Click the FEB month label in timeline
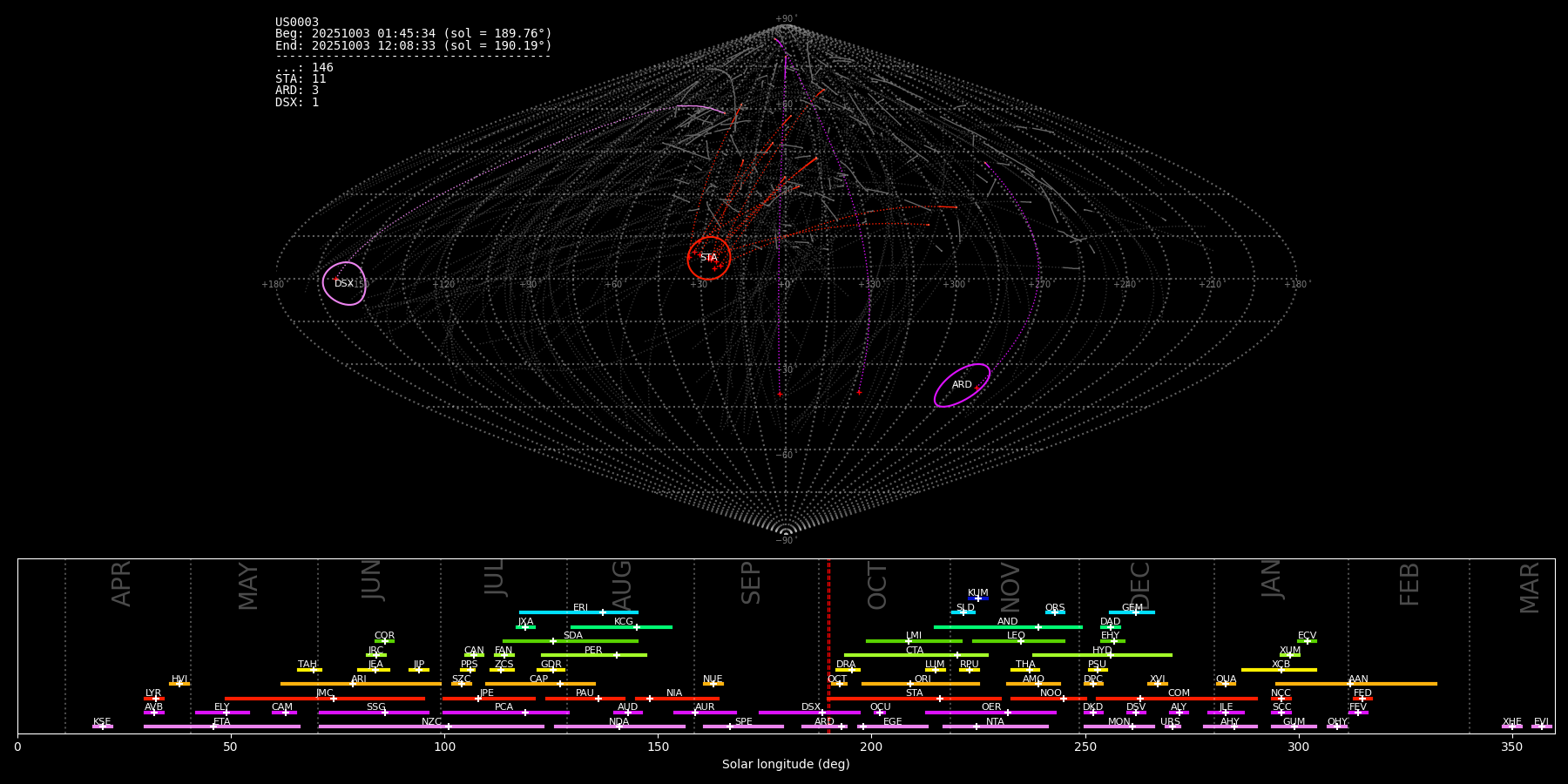 pyautogui.click(x=1409, y=584)
